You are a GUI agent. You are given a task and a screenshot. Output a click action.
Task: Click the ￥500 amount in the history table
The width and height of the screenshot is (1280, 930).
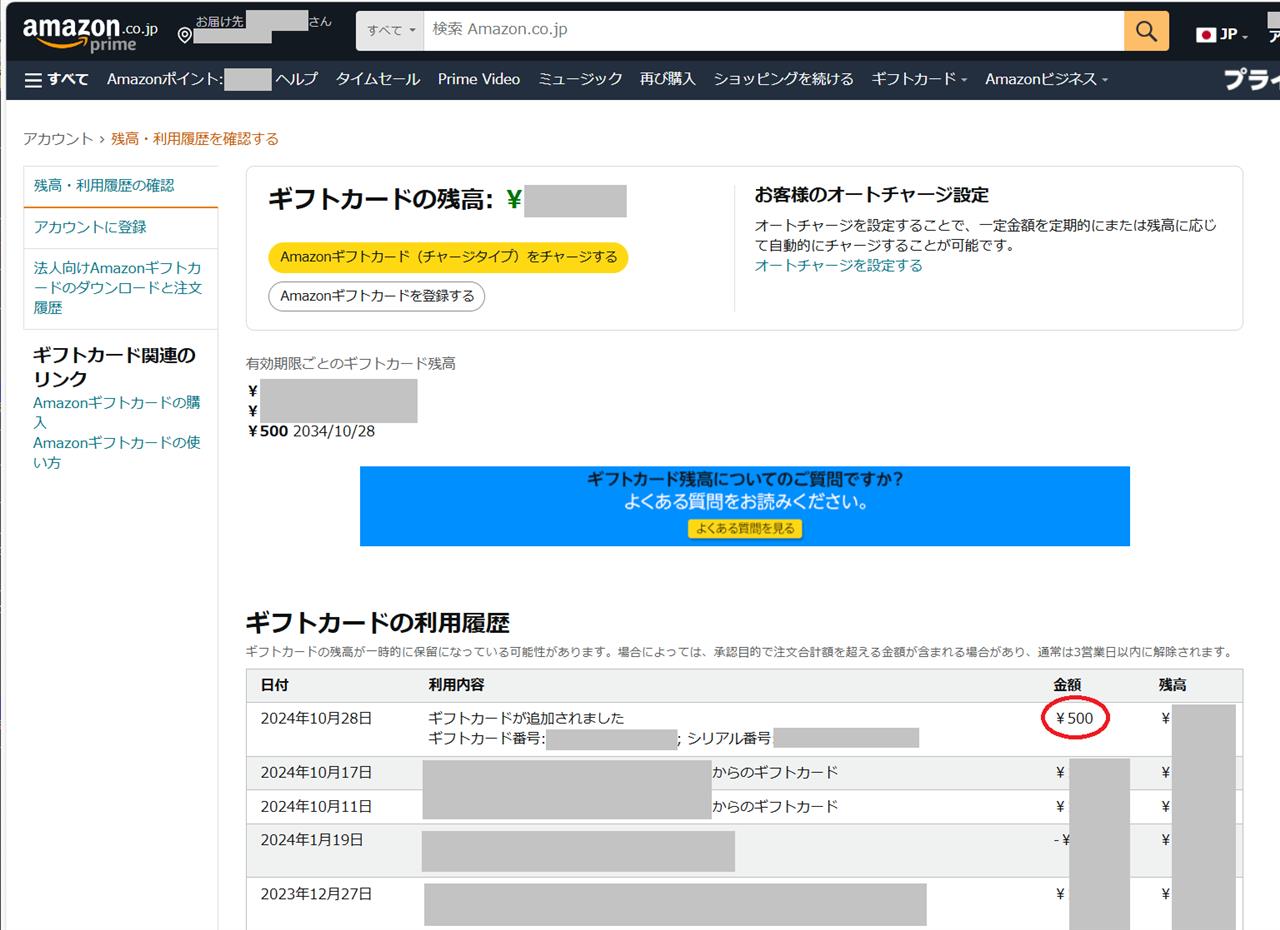click(x=1074, y=718)
